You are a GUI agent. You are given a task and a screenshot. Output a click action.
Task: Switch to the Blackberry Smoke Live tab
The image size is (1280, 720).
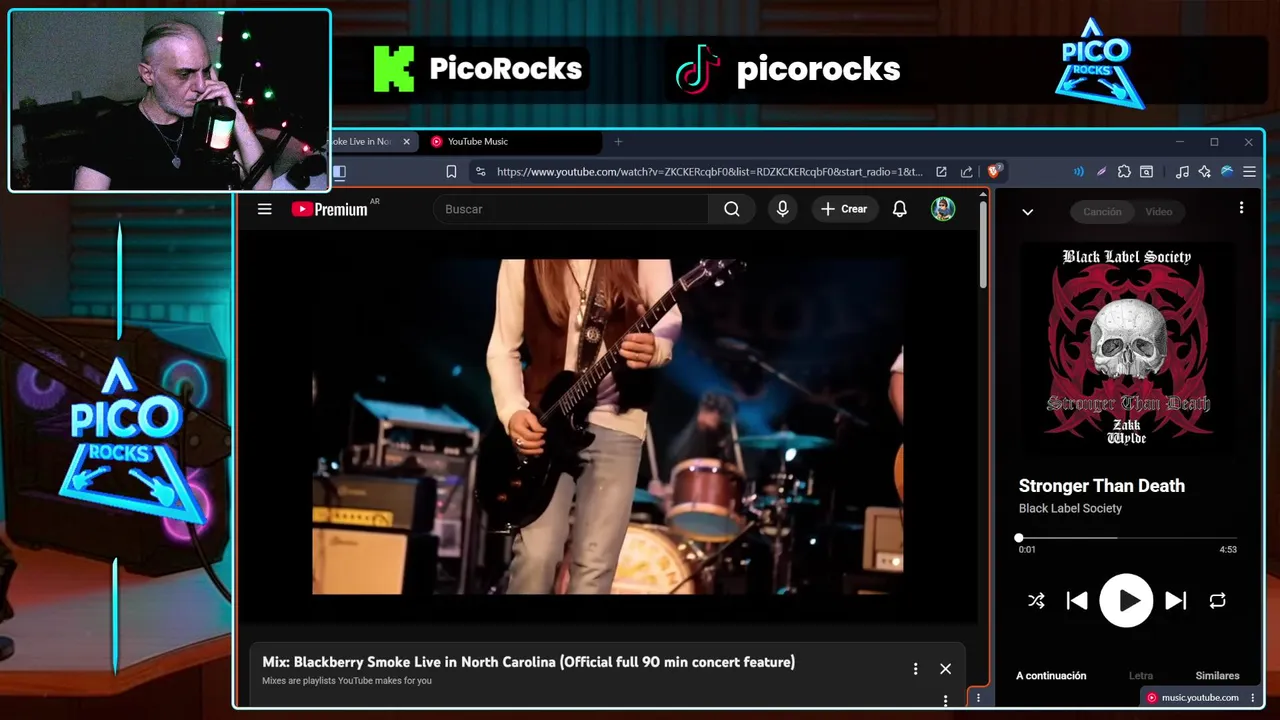(362, 142)
